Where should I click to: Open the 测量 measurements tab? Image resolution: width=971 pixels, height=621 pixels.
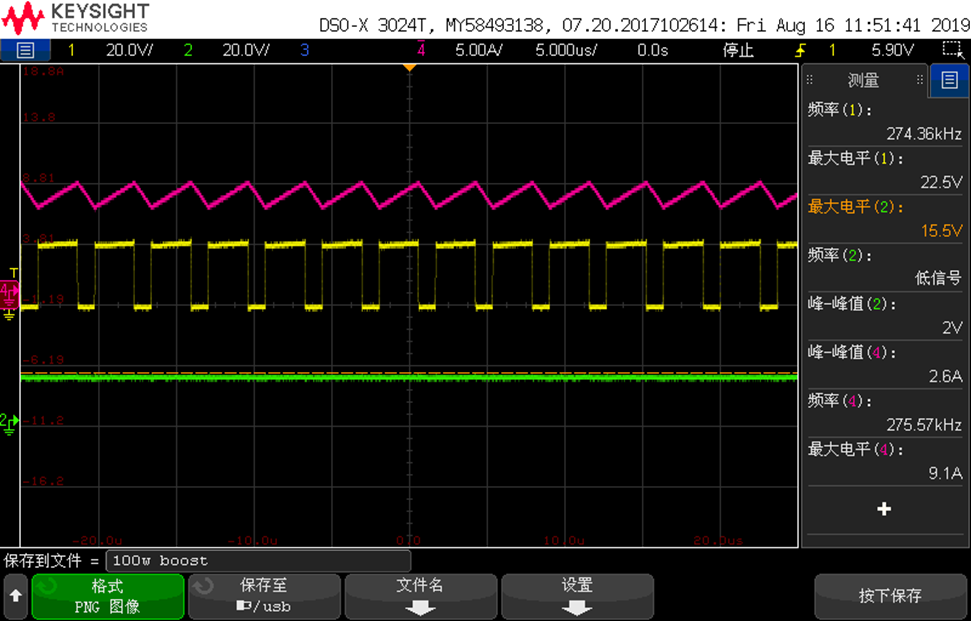[x=863, y=80]
